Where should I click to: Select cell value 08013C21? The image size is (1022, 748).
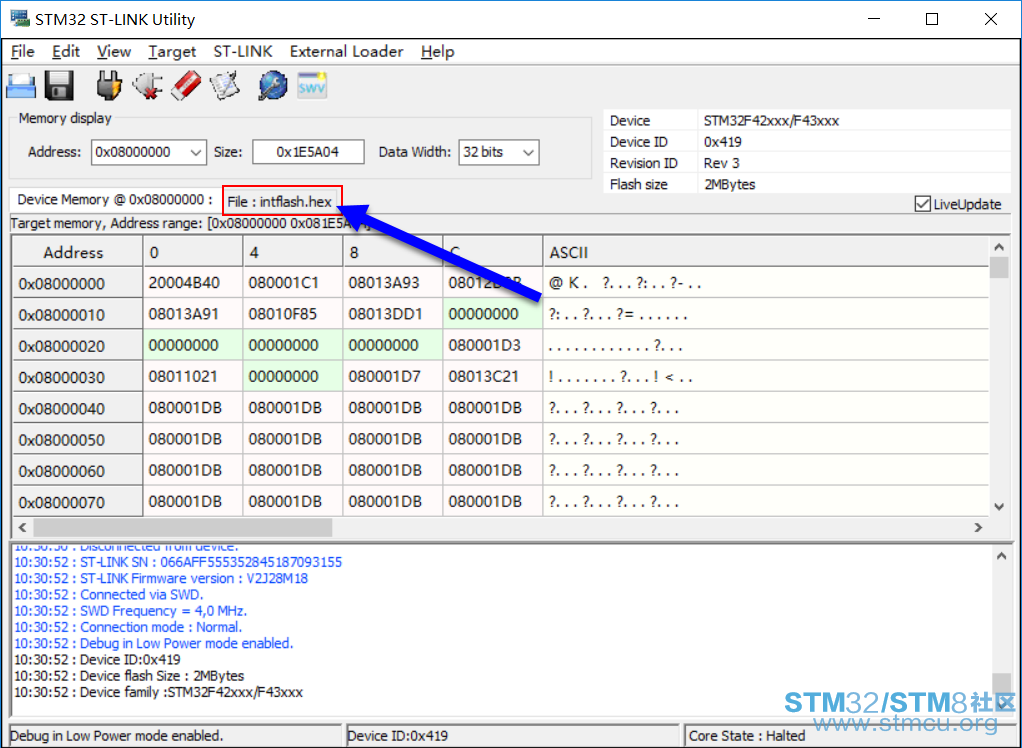tap(493, 377)
